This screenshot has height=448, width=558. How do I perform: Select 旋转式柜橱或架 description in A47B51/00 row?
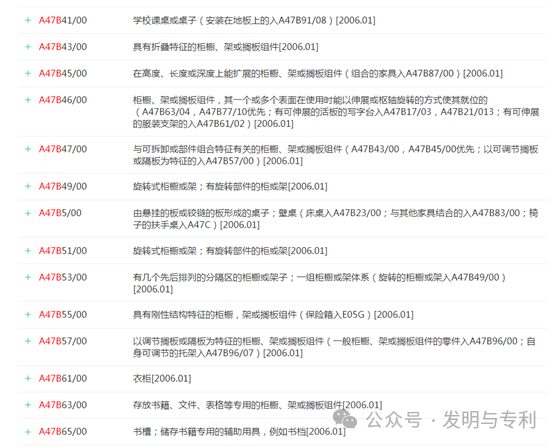pos(230,251)
